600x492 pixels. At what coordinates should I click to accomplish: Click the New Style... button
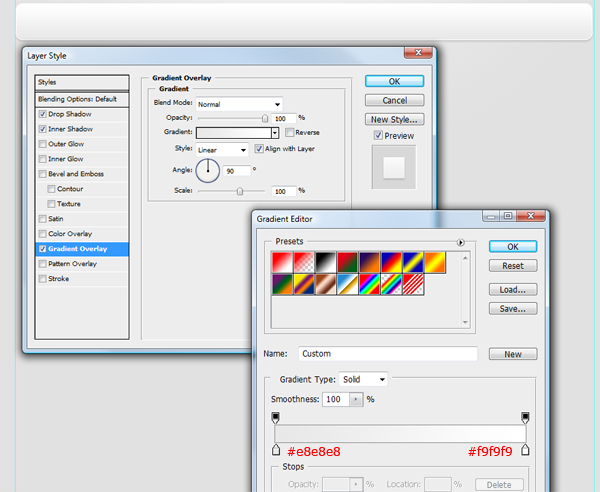pos(395,119)
